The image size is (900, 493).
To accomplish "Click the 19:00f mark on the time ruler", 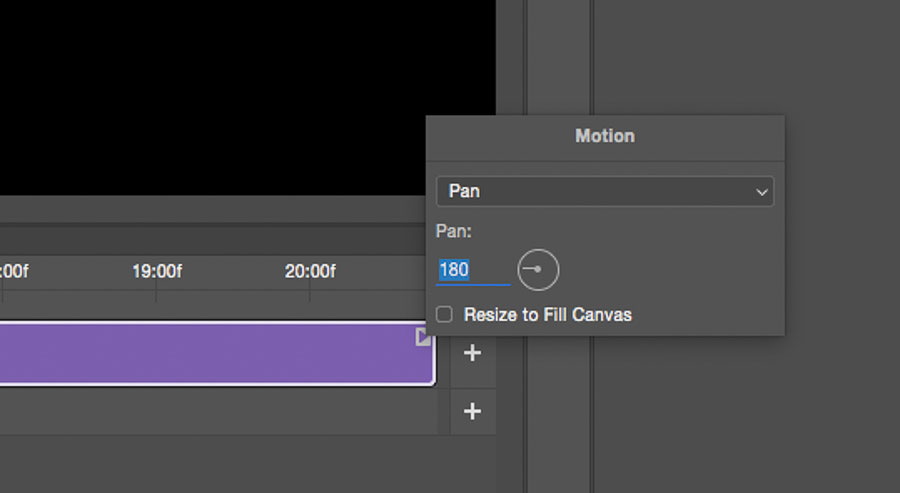I will 157,271.
